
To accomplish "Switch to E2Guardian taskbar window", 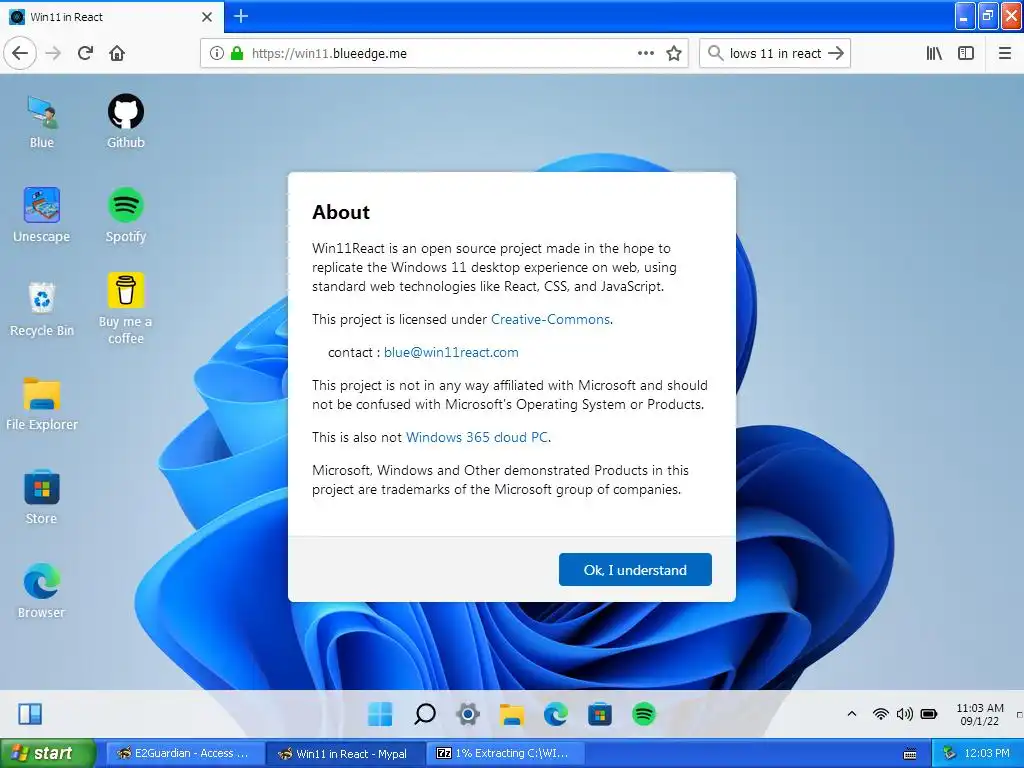I will 183,754.
